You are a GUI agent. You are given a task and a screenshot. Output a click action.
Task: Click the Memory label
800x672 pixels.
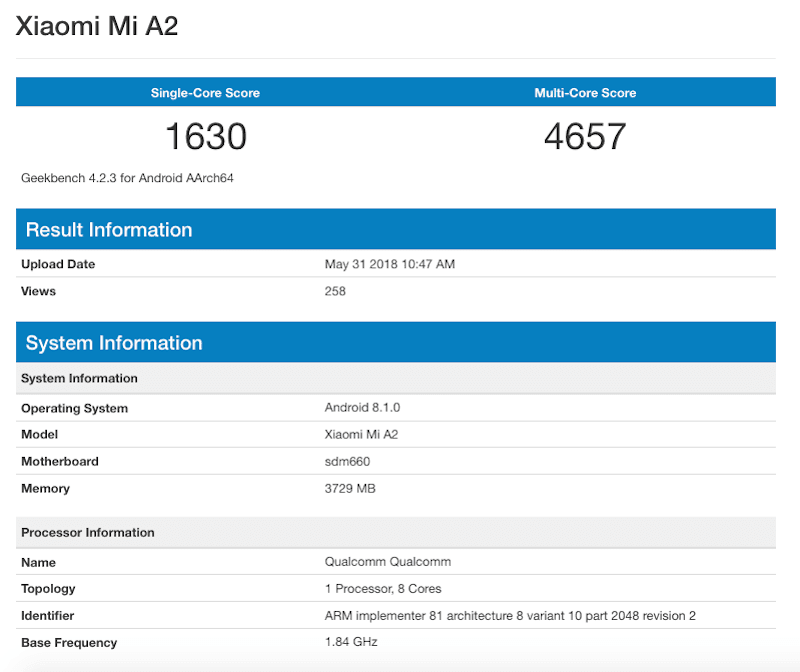click(45, 489)
